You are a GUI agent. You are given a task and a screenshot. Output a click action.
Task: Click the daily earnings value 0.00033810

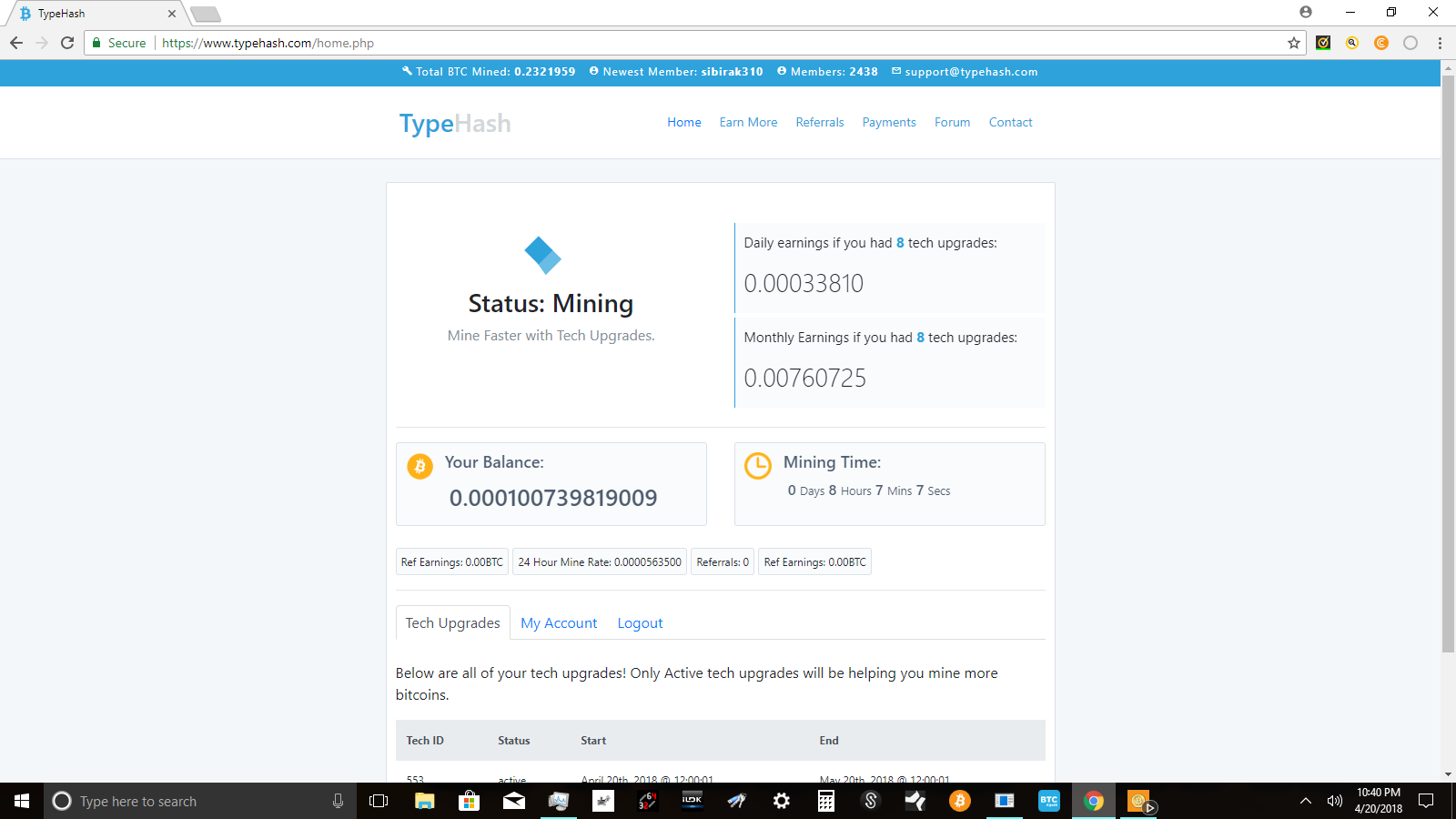point(804,284)
